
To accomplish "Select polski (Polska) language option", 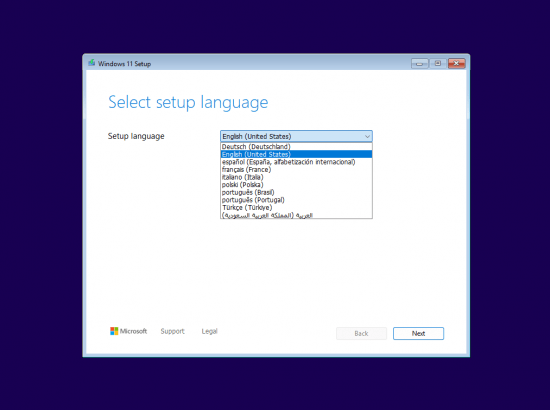I will (x=296, y=185).
